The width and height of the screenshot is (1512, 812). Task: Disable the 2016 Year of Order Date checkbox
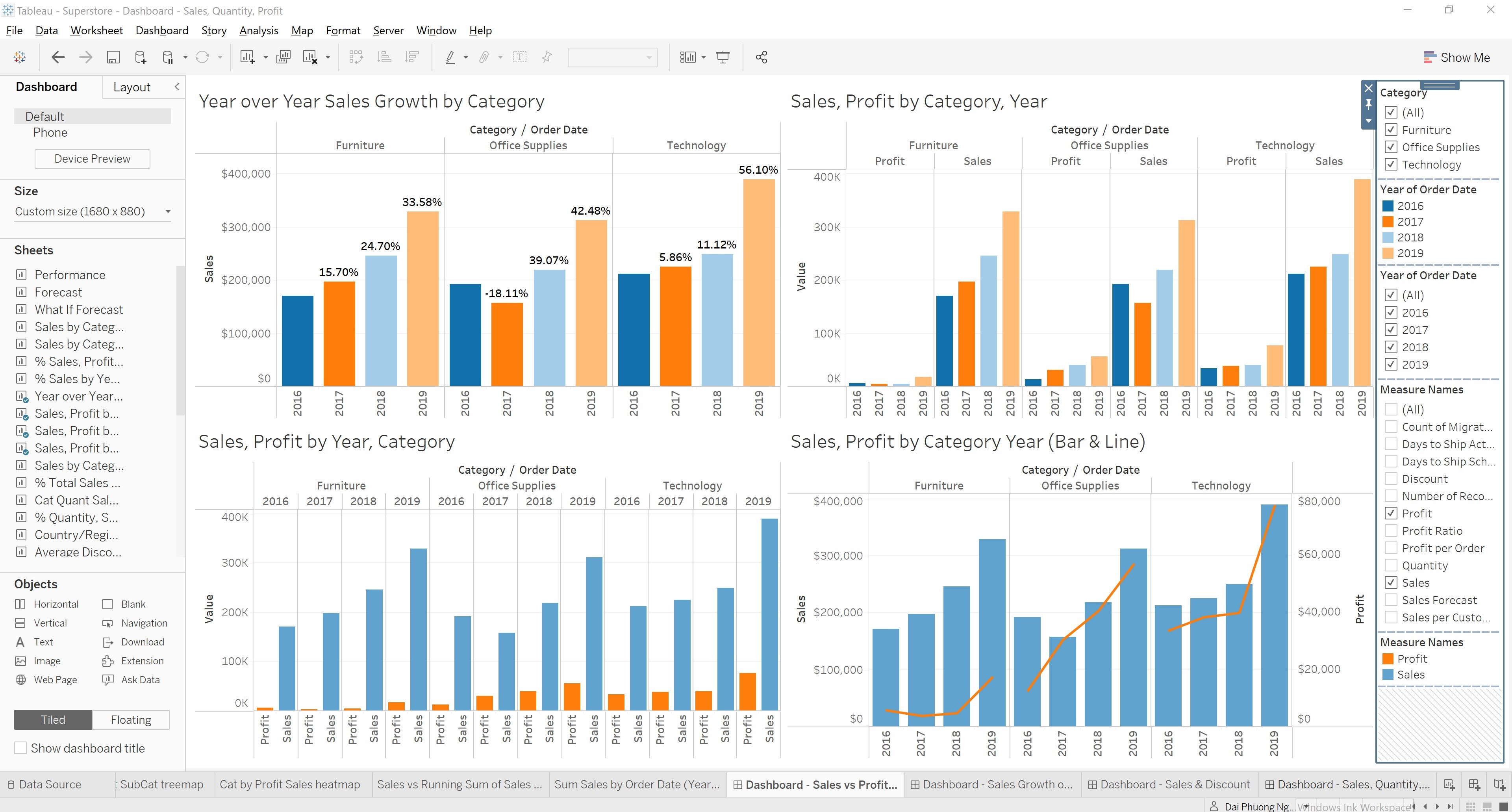(1391, 312)
